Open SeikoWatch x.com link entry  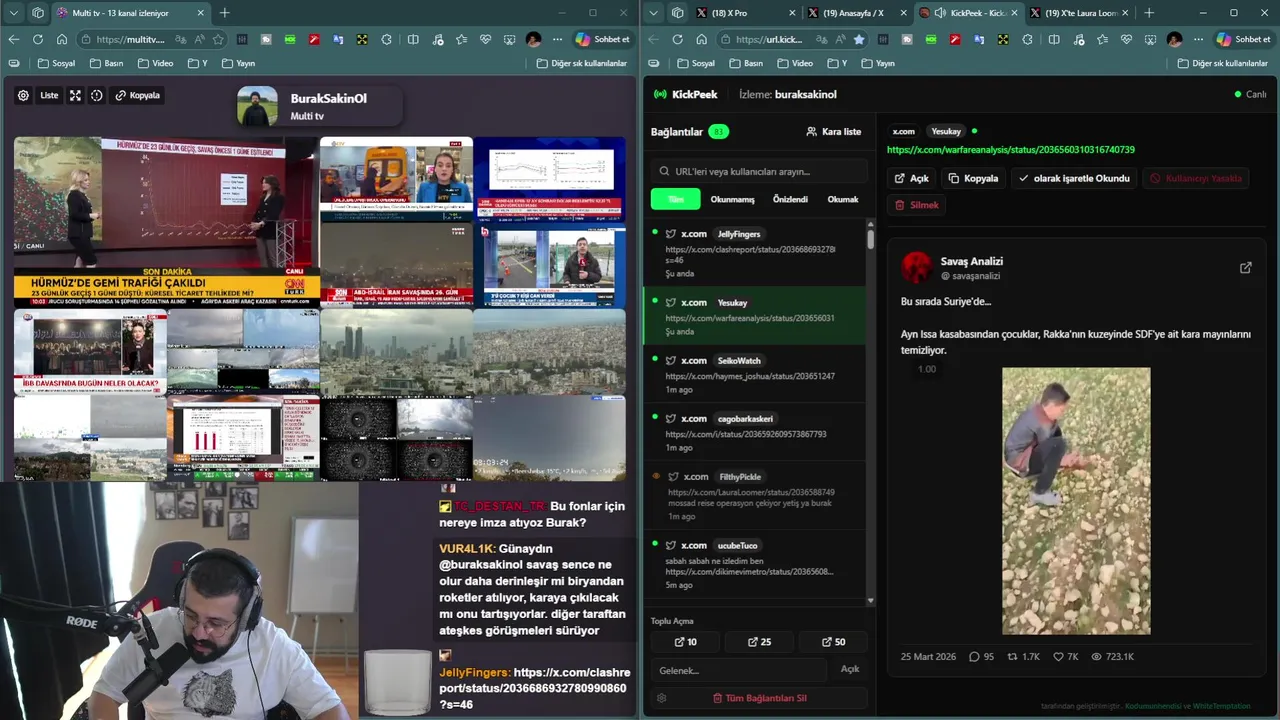[754, 374]
